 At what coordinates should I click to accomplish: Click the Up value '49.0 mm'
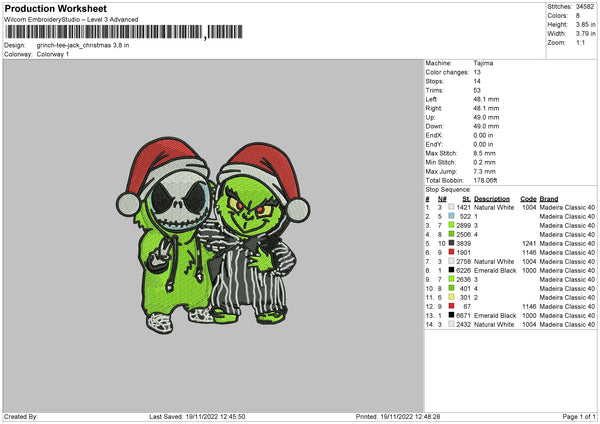(486, 117)
